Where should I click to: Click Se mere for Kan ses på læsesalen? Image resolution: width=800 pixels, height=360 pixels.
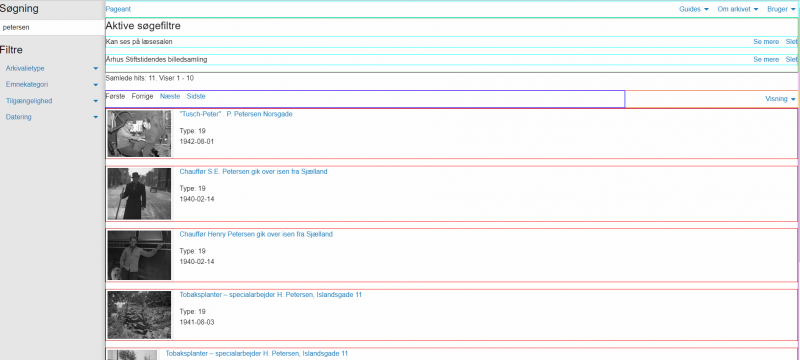coord(766,42)
